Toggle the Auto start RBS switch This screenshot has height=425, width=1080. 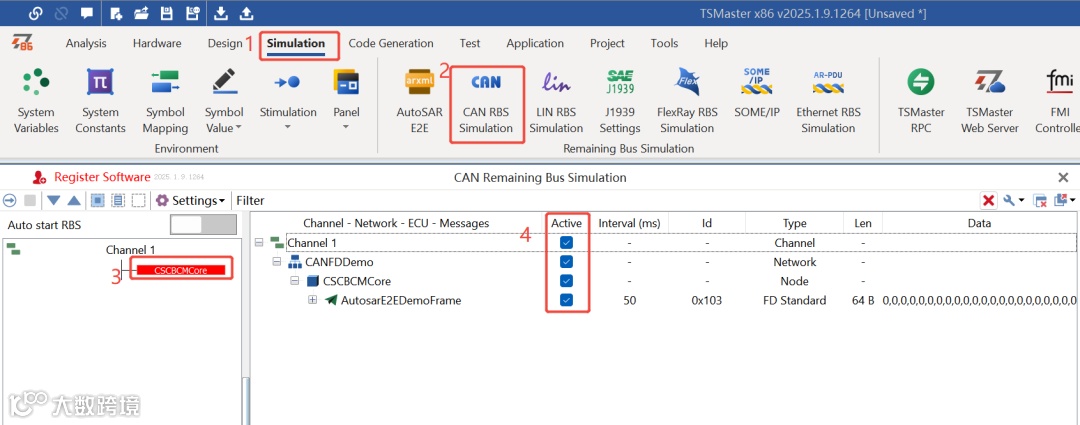[202, 225]
